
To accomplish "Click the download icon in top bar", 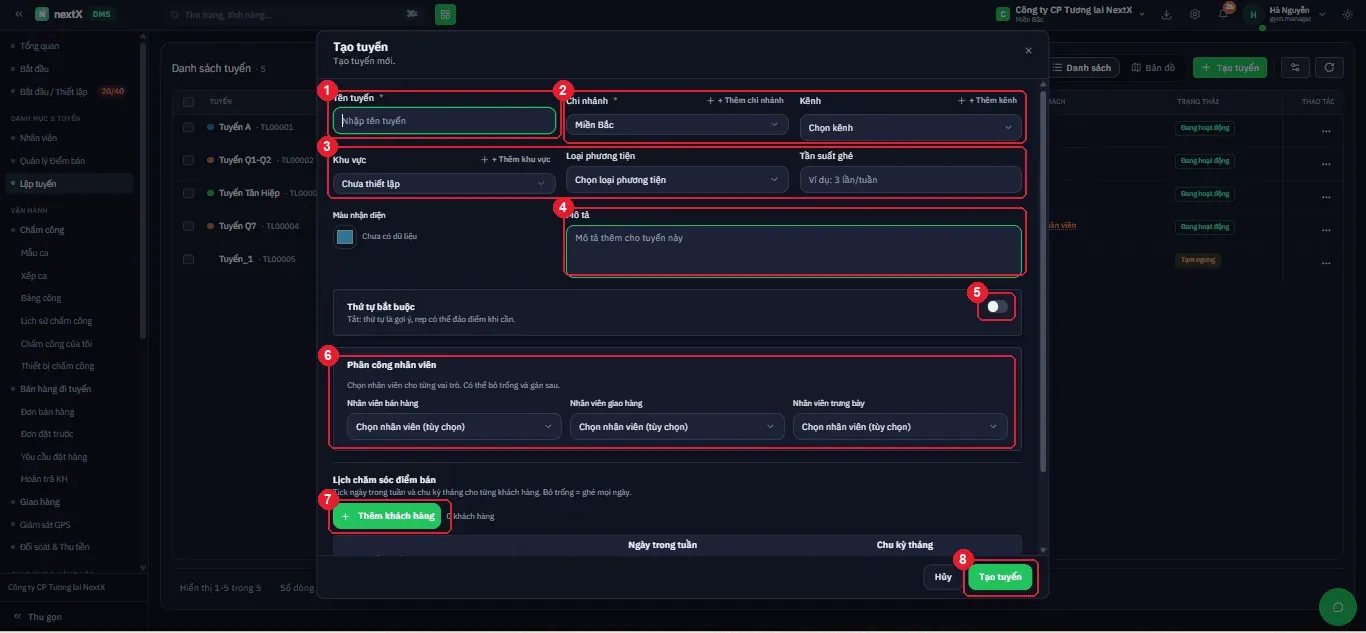I will click(x=1167, y=14).
